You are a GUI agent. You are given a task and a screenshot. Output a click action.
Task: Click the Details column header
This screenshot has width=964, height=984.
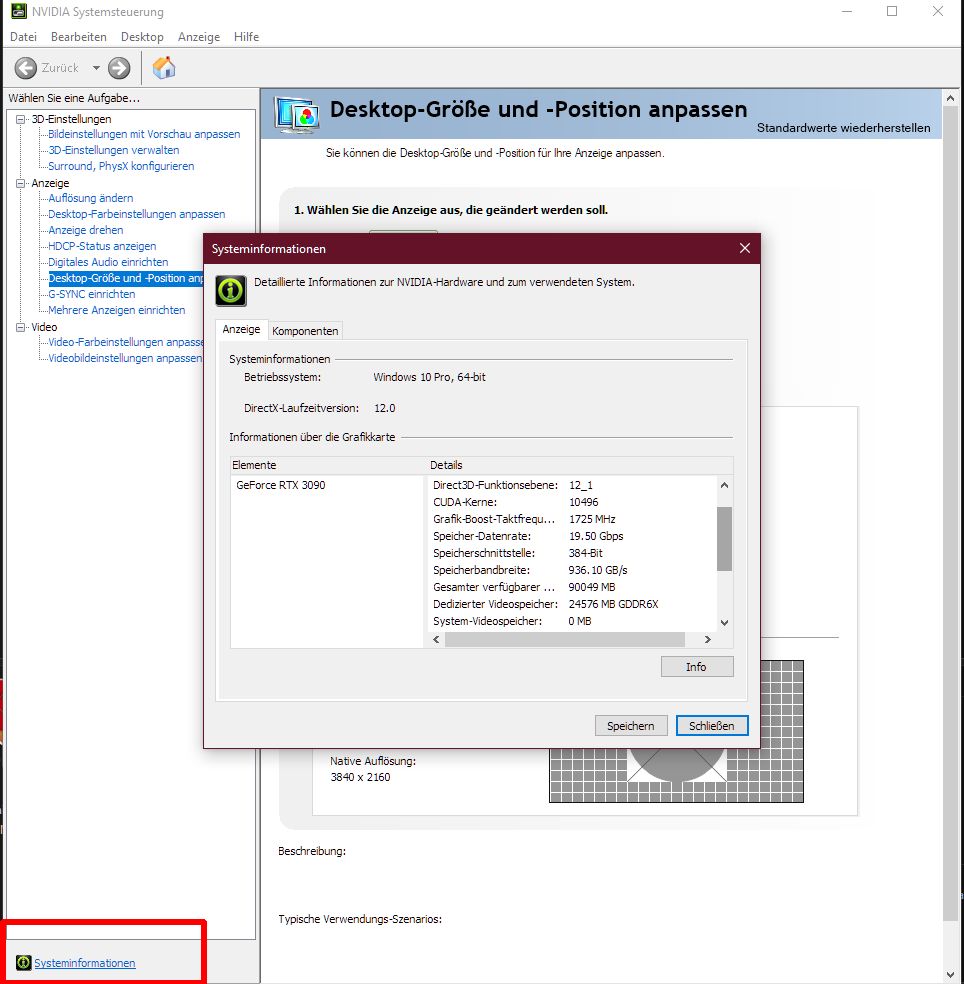click(581, 465)
